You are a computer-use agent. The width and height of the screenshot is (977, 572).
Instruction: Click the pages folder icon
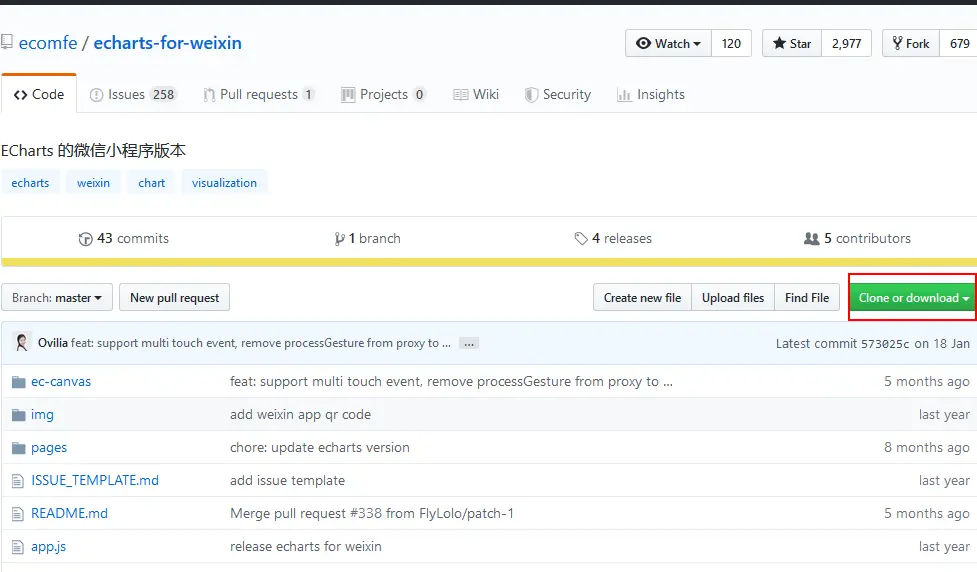point(19,448)
